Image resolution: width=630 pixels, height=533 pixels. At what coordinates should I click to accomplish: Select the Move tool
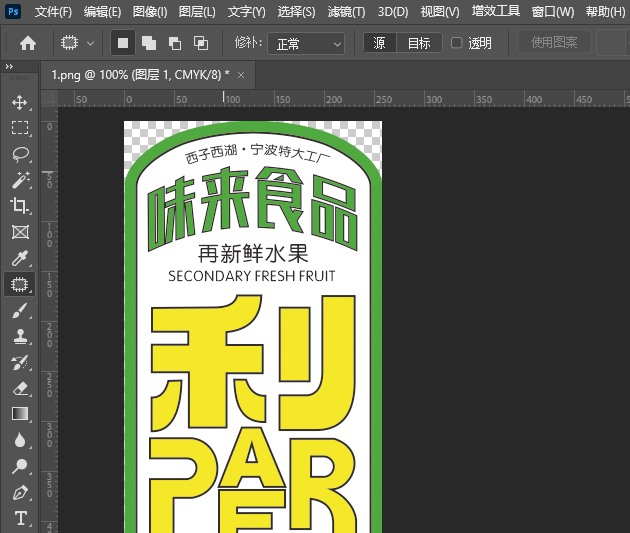click(20, 102)
